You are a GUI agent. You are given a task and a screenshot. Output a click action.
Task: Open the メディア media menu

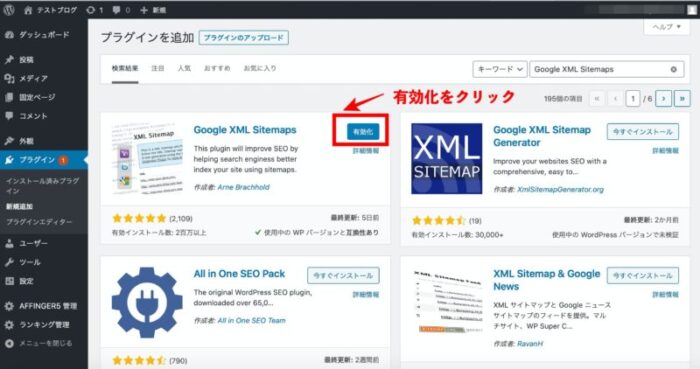pos(44,78)
